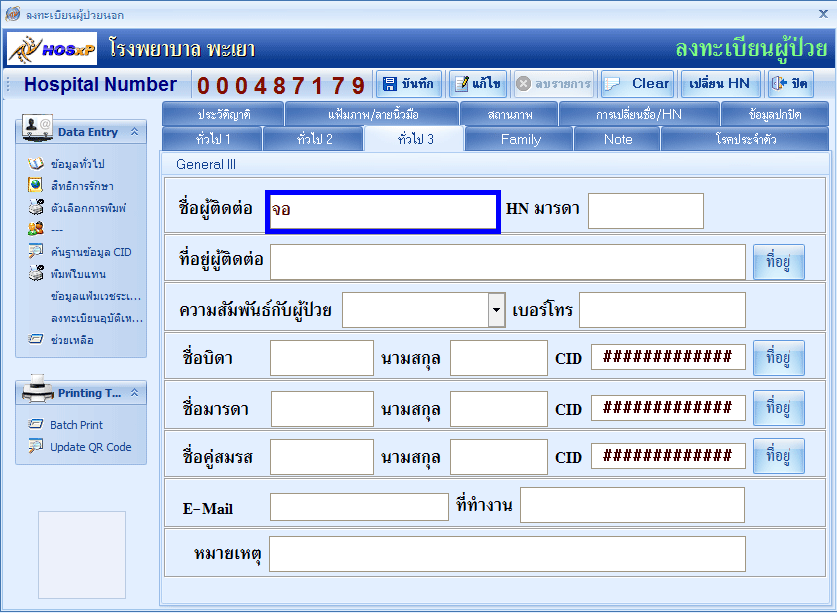This screenshot has width=837, height=613.
Task: Click the นามสกุล field in ชื่อคู่สมรส row
Action: (x=499, y=457)
